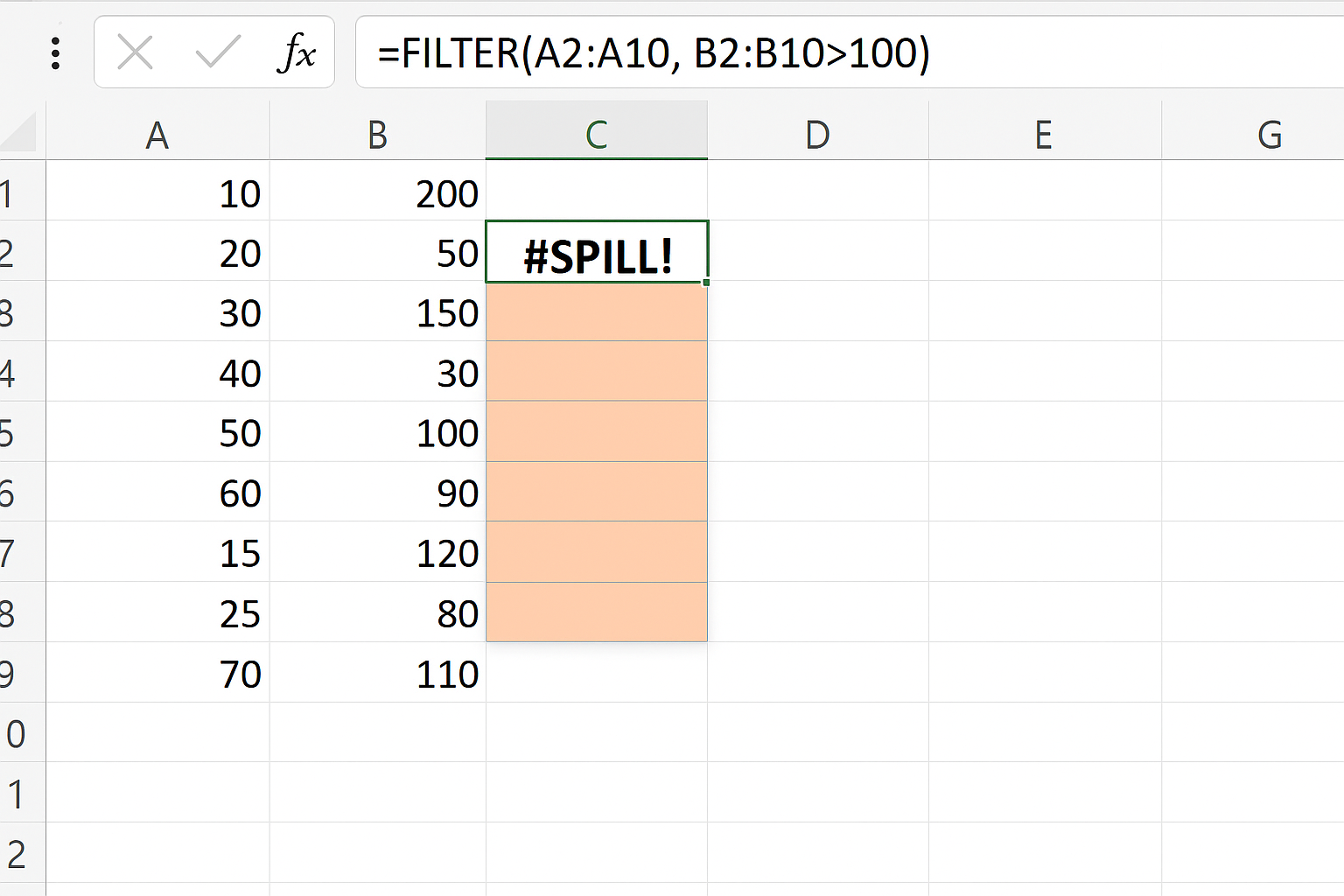Click cell containing 110 in column B
Image resolution: width=1344 pixels, height=896 pixels.
[x=378, y=673]
